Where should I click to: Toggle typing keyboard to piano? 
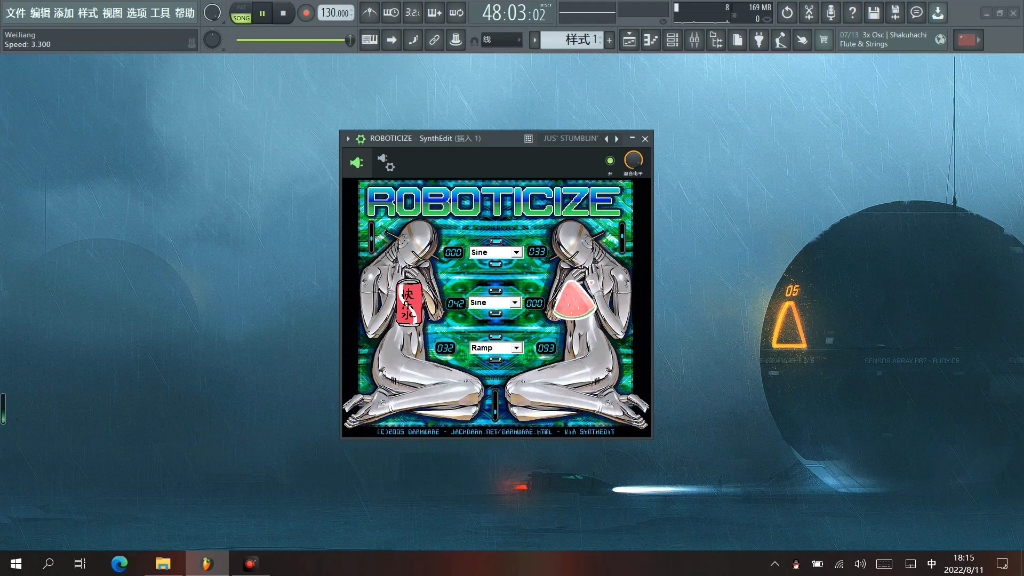click(370, 40)
